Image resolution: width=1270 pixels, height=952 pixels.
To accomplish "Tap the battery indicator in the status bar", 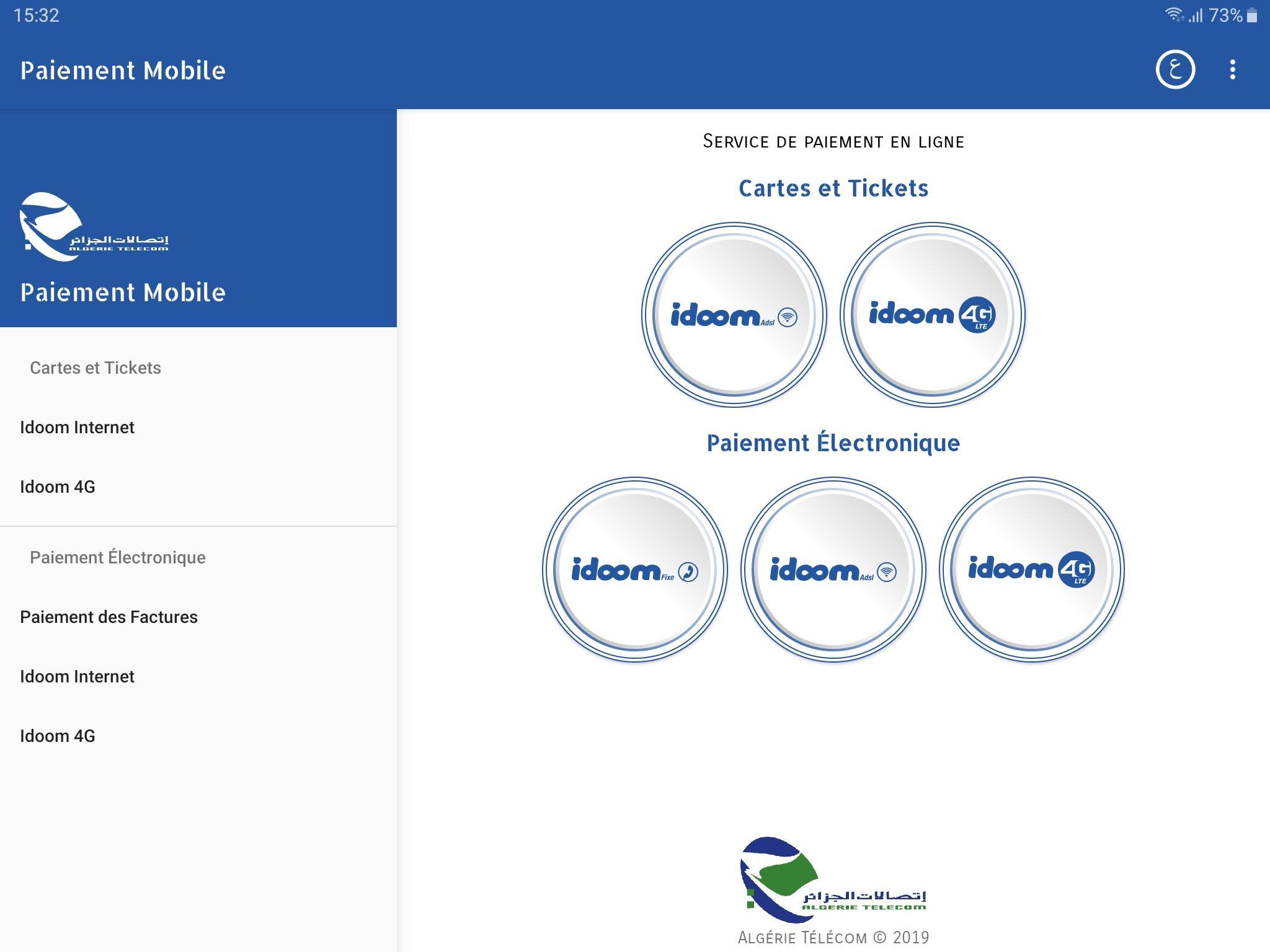I will tap(1252, 15).
